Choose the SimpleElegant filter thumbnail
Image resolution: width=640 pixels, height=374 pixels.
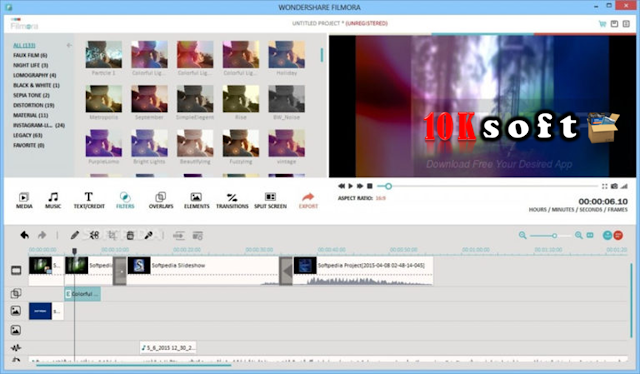(x=195, y=98)
